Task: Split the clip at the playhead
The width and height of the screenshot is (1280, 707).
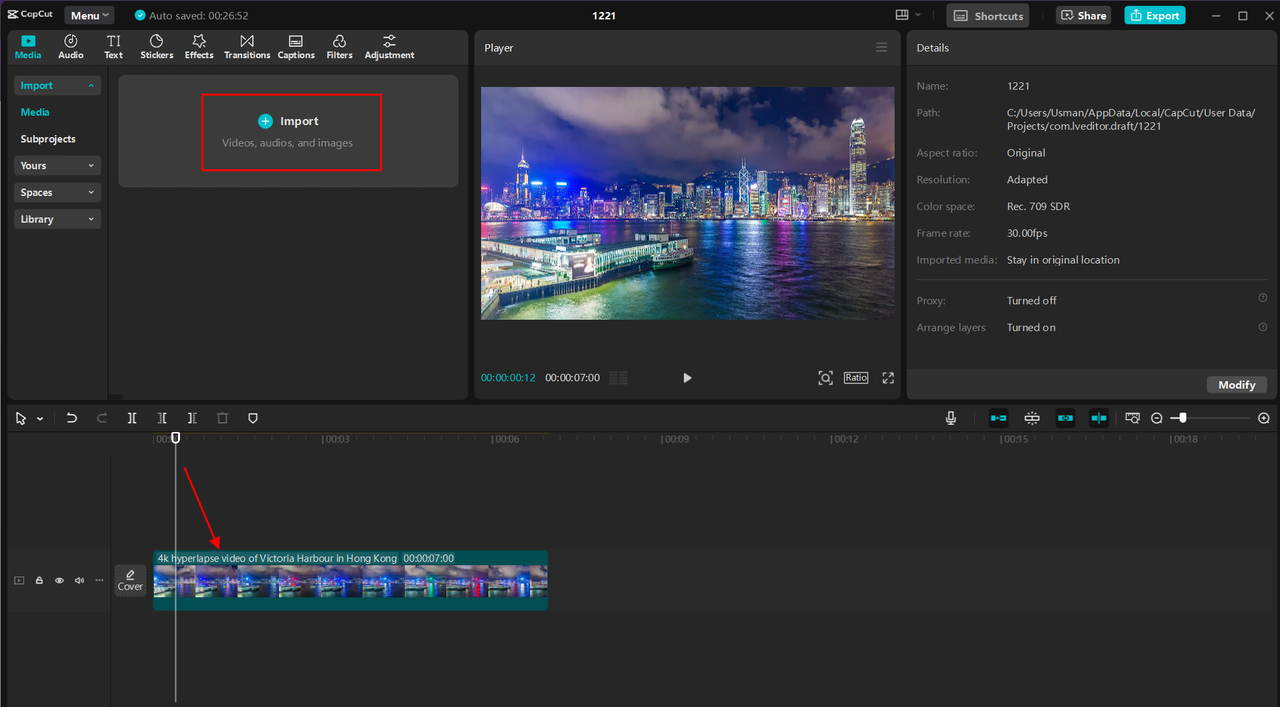Action: [x=132, y=418]
